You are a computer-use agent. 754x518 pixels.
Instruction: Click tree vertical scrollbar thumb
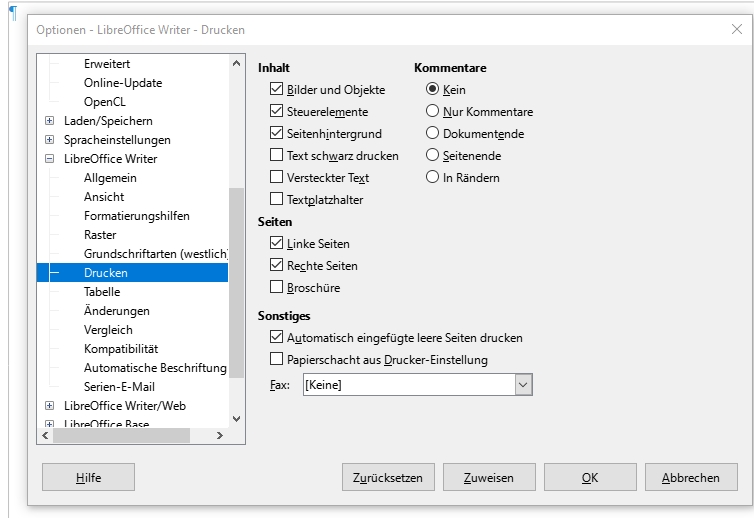pyautogui.click(x=236, y=282)
